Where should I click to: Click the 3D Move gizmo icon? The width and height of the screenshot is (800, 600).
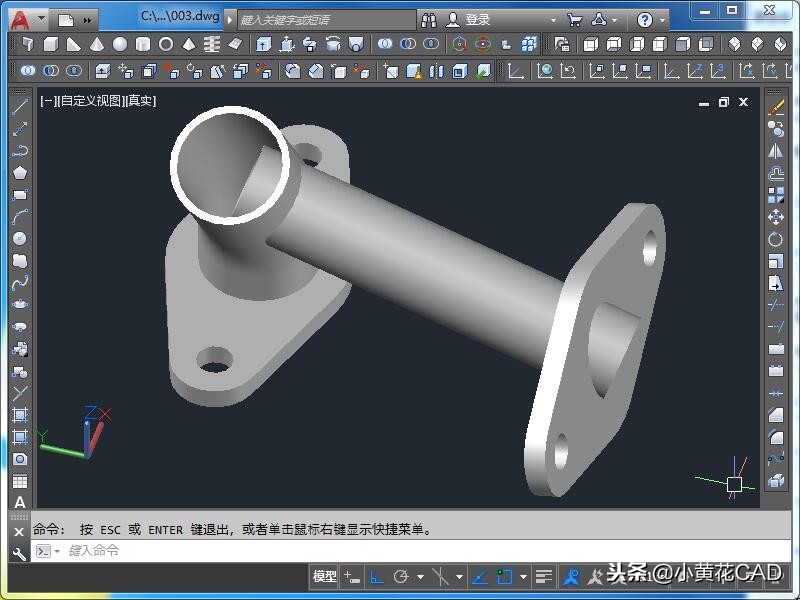point(459,44)
